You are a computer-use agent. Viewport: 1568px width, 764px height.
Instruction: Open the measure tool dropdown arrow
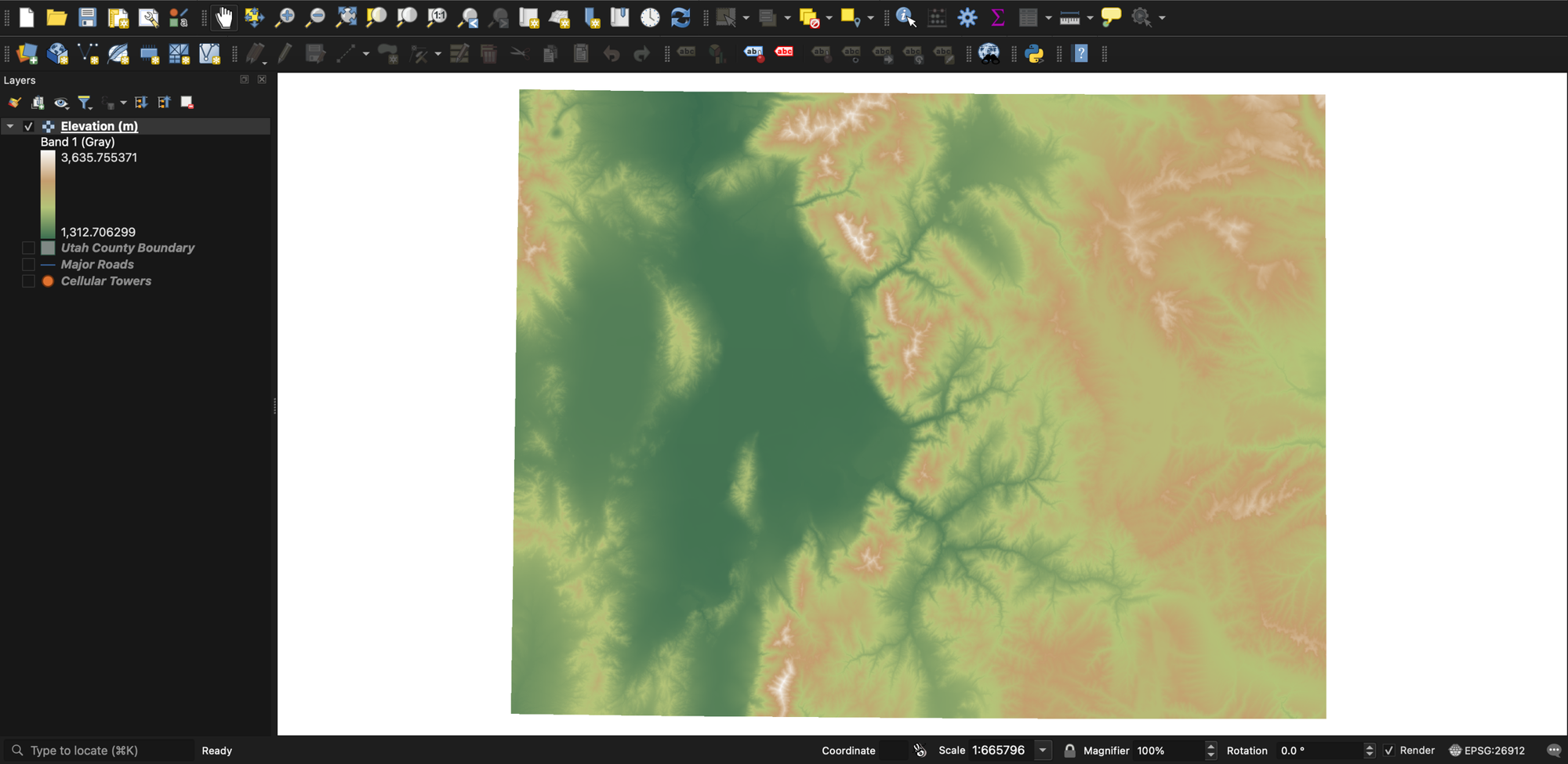pos(1090,18)
